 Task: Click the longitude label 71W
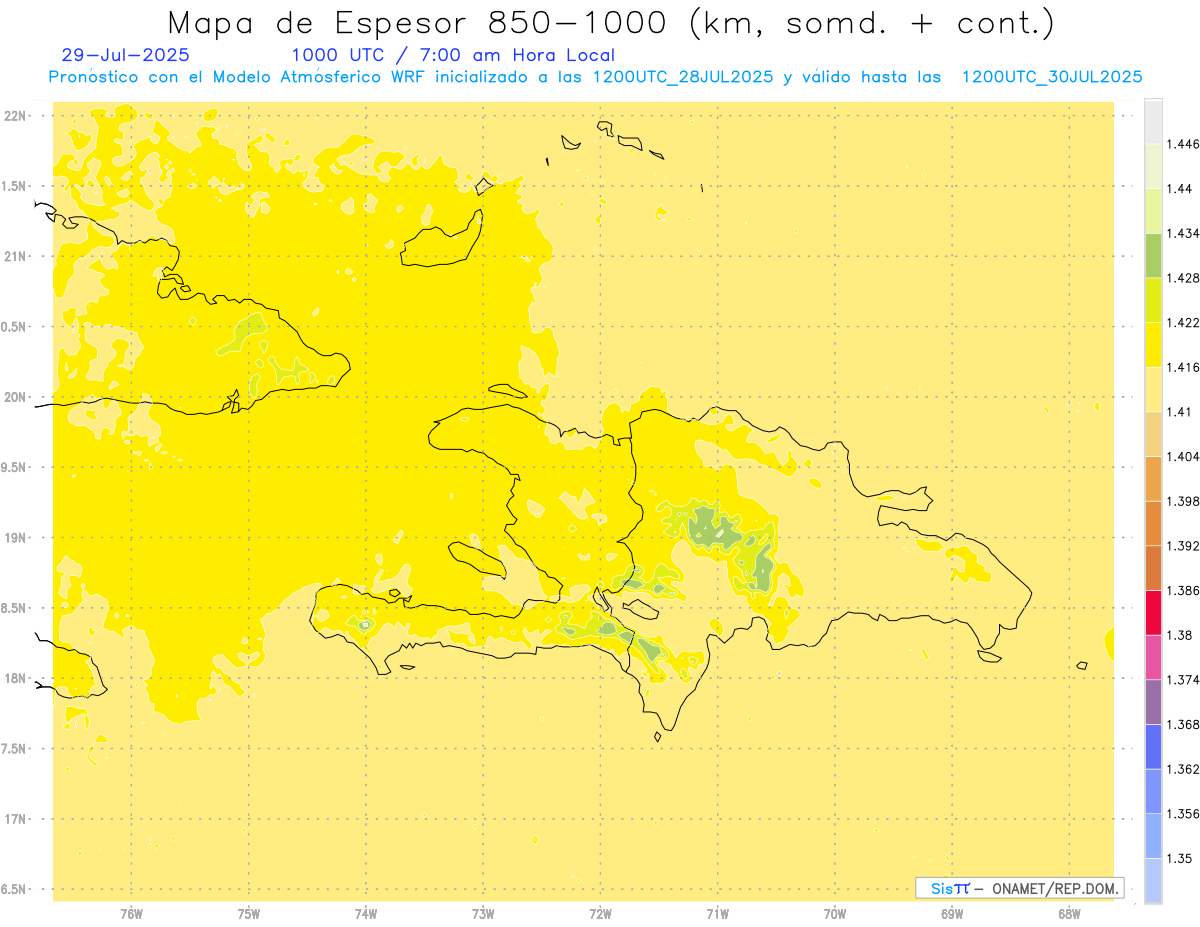coord(717,914)
